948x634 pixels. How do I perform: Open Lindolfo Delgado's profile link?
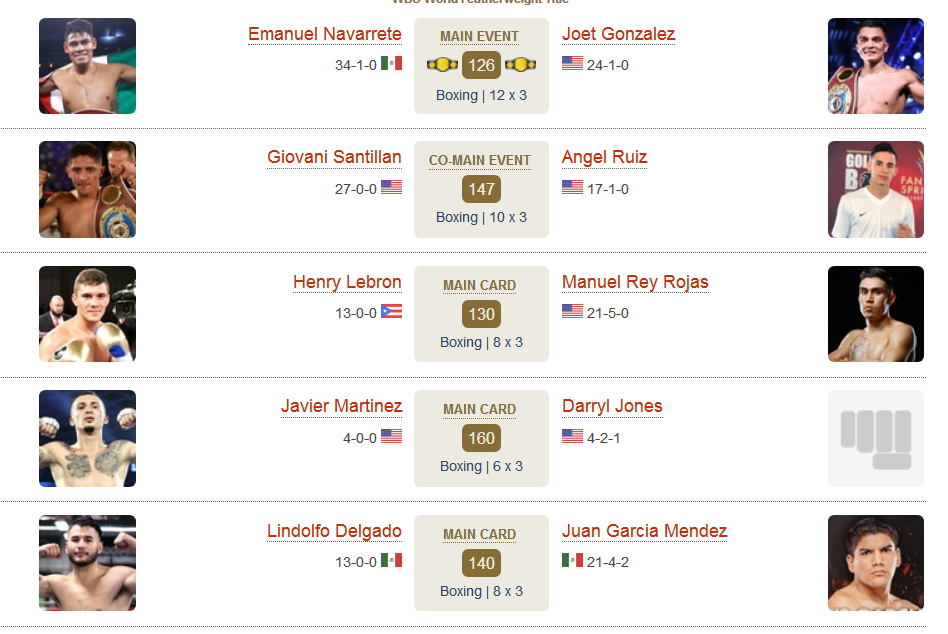pyautogui.click(x=334, y=531)
